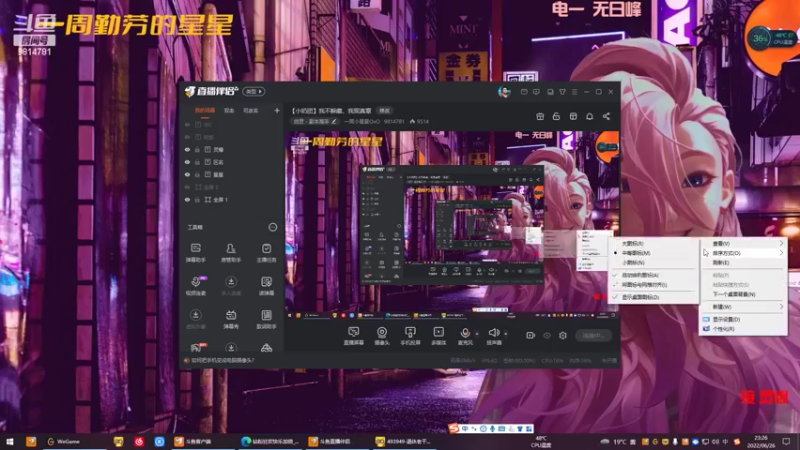Switch to the third scene tab
The width and height of the screenshot is (800, 450).
251,110
